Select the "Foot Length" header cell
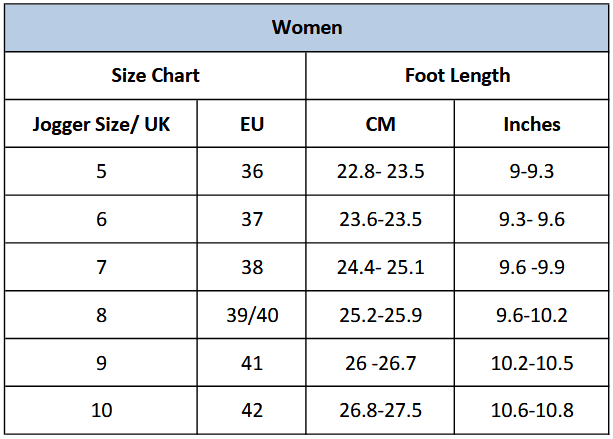Image resolution: width=613 pixels, height=439 pixels. point(457,75)
